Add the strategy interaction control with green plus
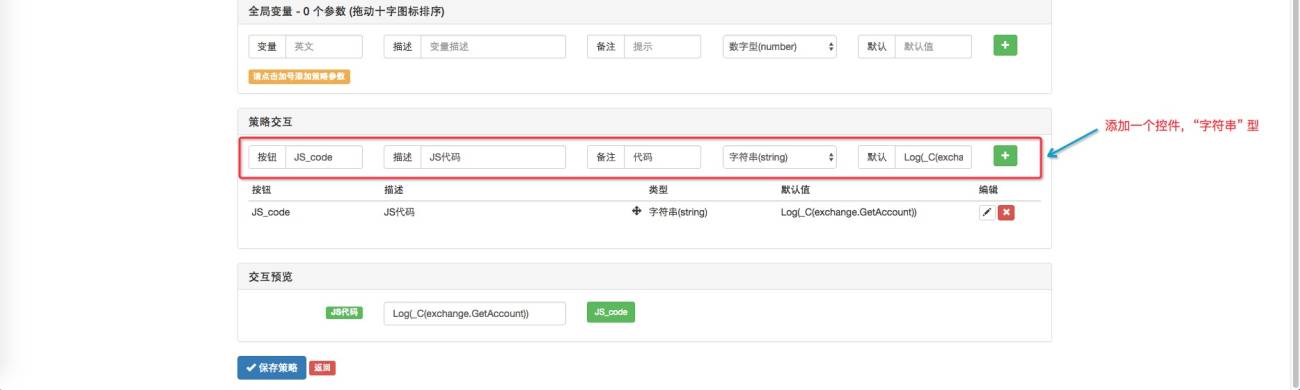The image size is (1300, 390). (1005, 156)
